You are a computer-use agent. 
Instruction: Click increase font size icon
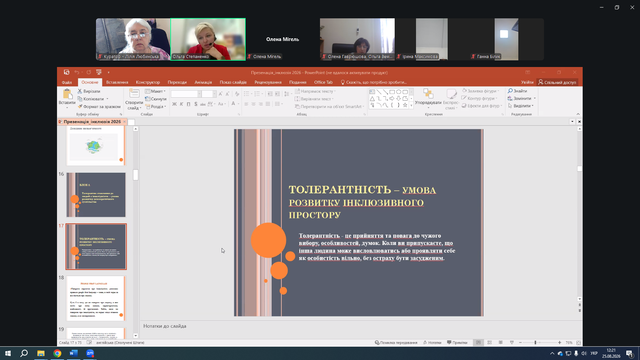point(220,94)
